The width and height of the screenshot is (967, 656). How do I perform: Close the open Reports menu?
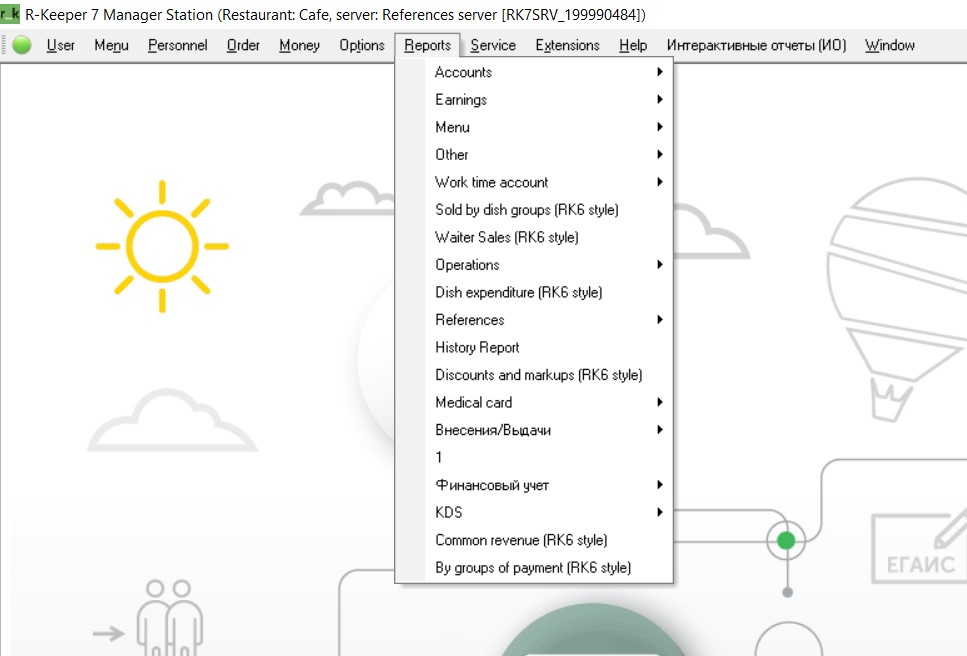[x=427, y=45]
